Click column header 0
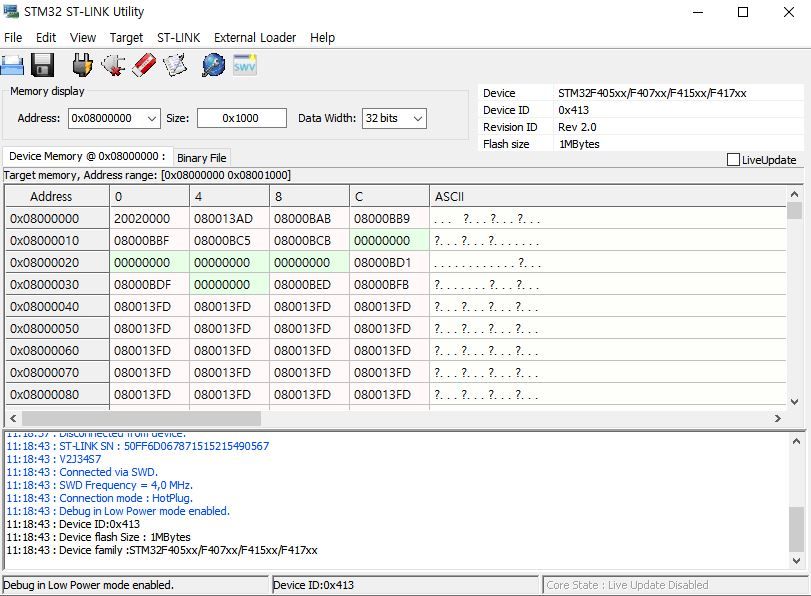Viewport: 811px width, 596px height. tap(149, 197)
